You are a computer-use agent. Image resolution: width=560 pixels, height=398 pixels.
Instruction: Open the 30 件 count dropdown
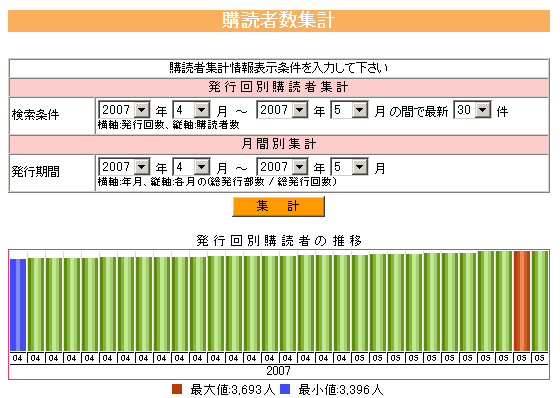tap(472, 110)
